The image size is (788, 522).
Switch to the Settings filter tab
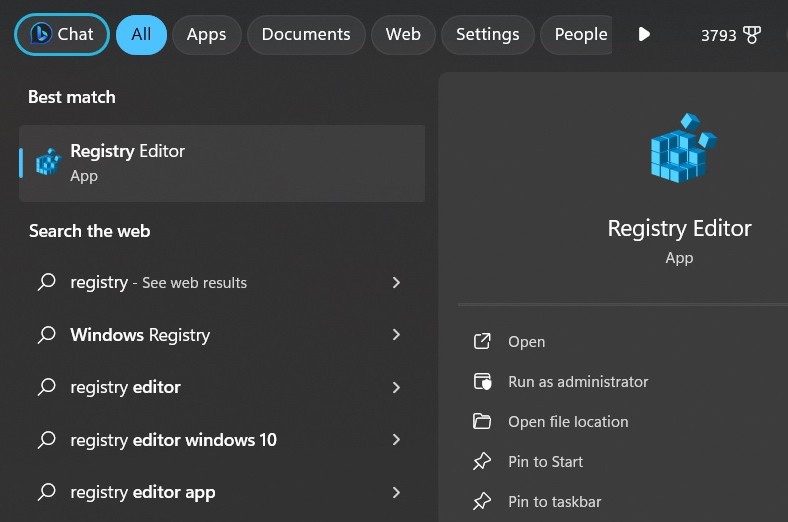(x=487, y=34)
